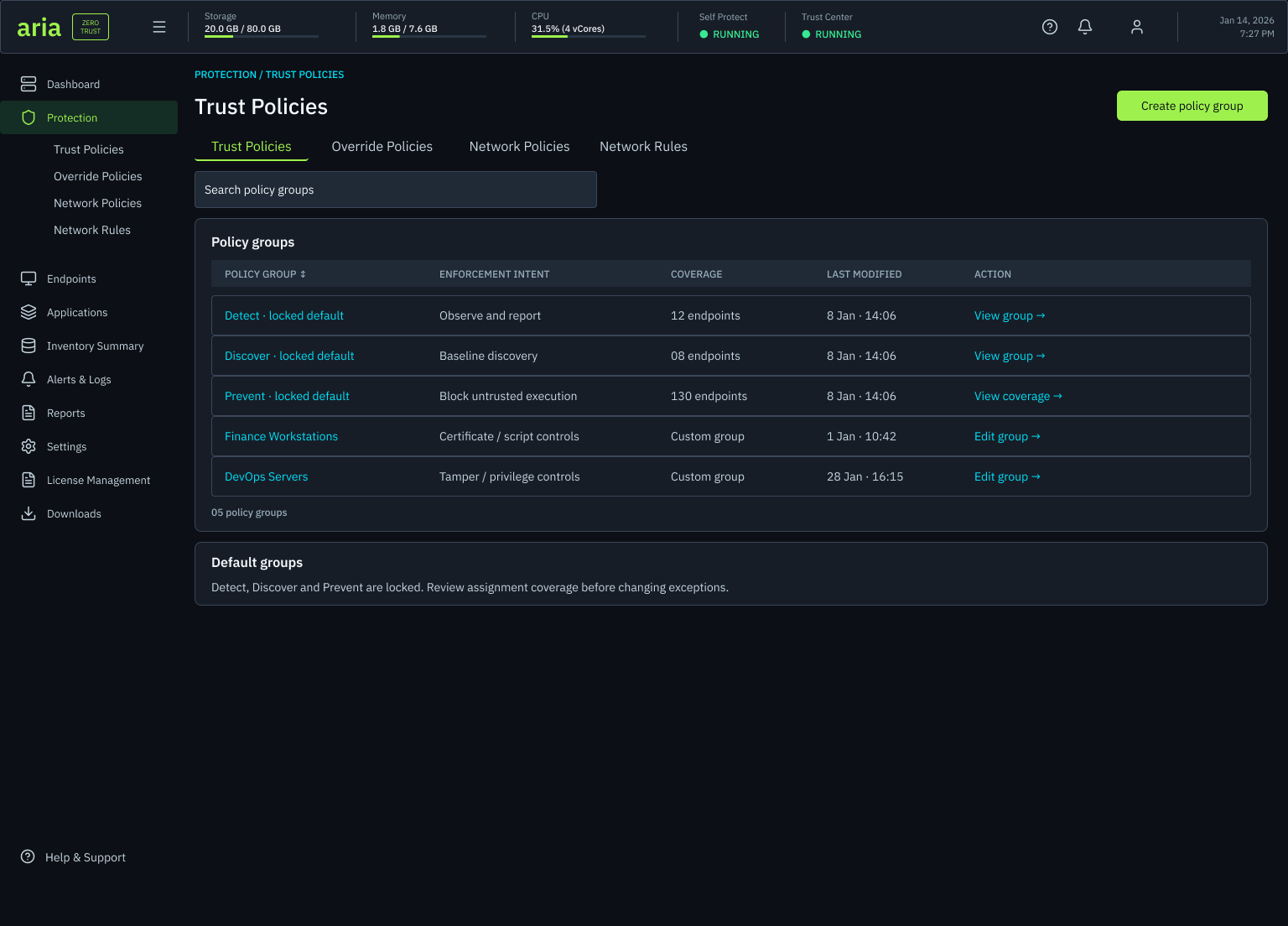Click the Inventory Summary database icon
This screenshot has height=926, width=1288.
coord(29,346)
